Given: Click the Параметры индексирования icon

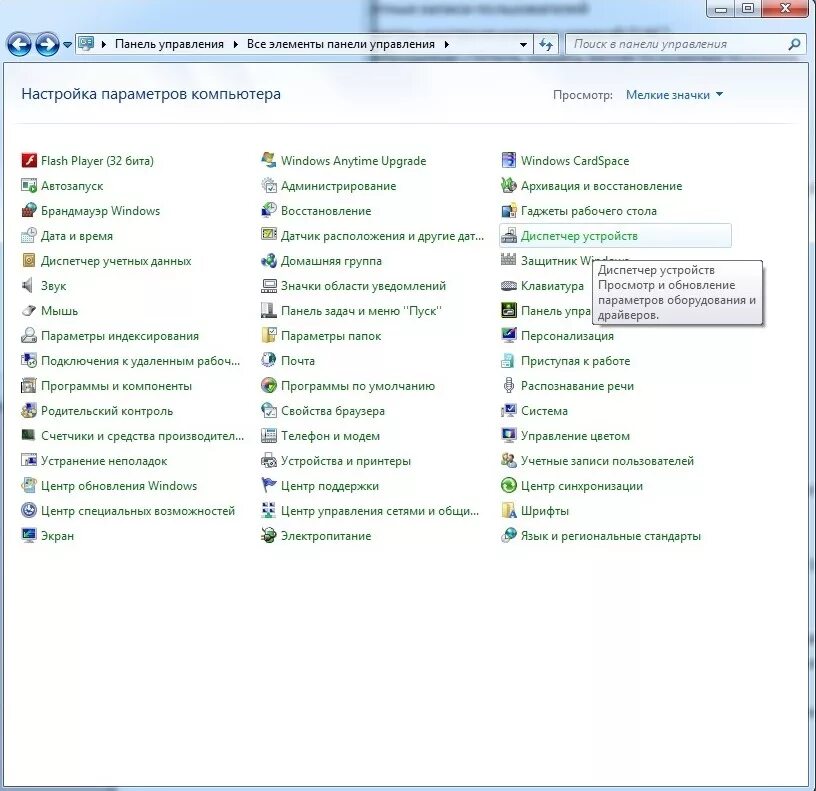Looking at the screenshot, I should click(29, 335).
